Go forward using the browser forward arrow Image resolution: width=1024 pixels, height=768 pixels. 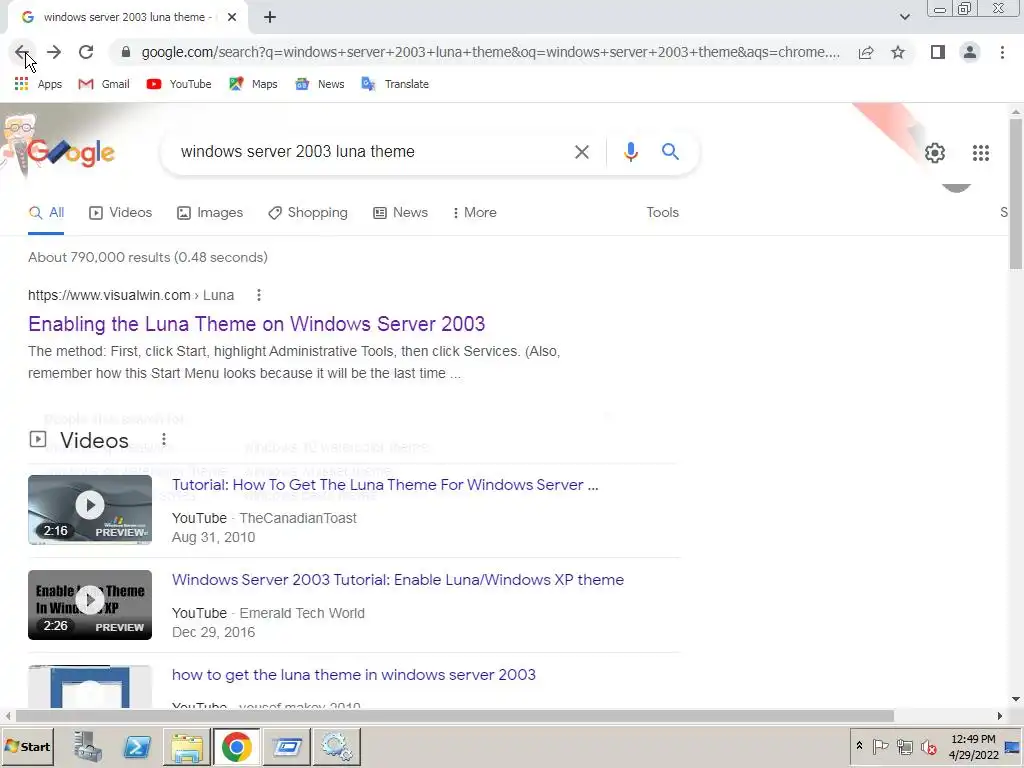[x=54, y=52]
